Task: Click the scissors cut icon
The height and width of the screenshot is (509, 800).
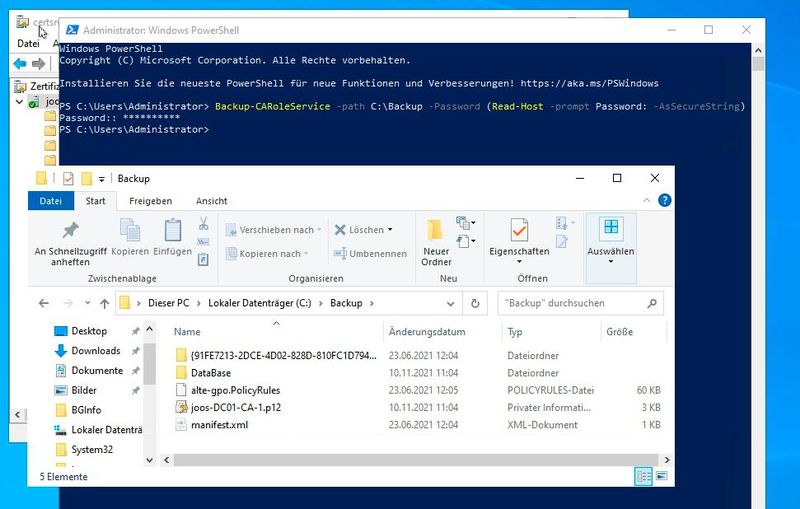Action: tap(203, 223)
